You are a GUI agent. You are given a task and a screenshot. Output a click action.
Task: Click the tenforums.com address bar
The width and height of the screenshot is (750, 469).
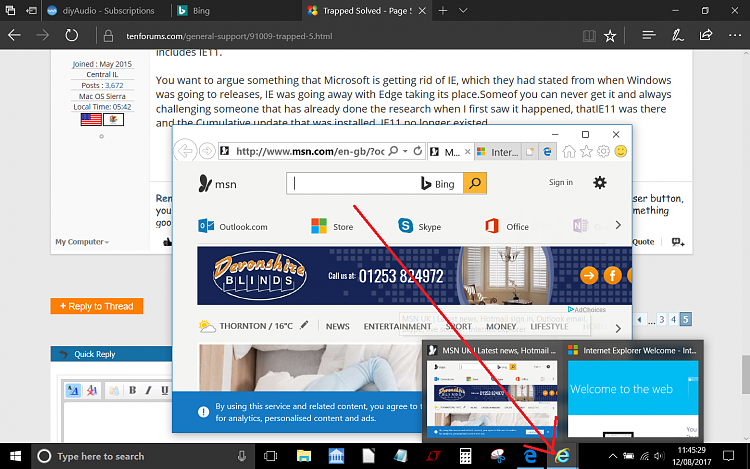pyautogui.click(x=230, y=36)
